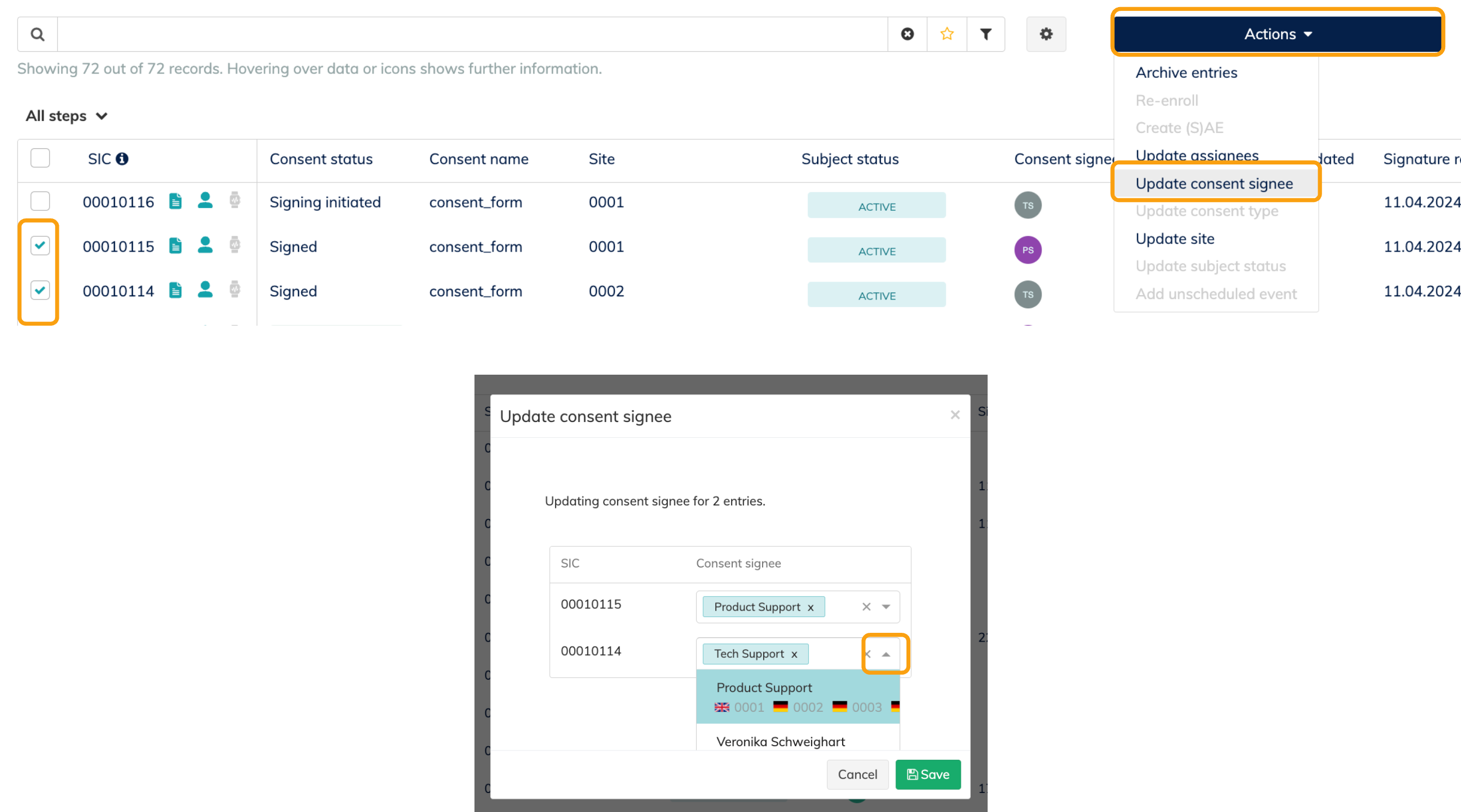Expand signee dropdown for 00010115
1461x812 pixels.
[x=885, y=607]
